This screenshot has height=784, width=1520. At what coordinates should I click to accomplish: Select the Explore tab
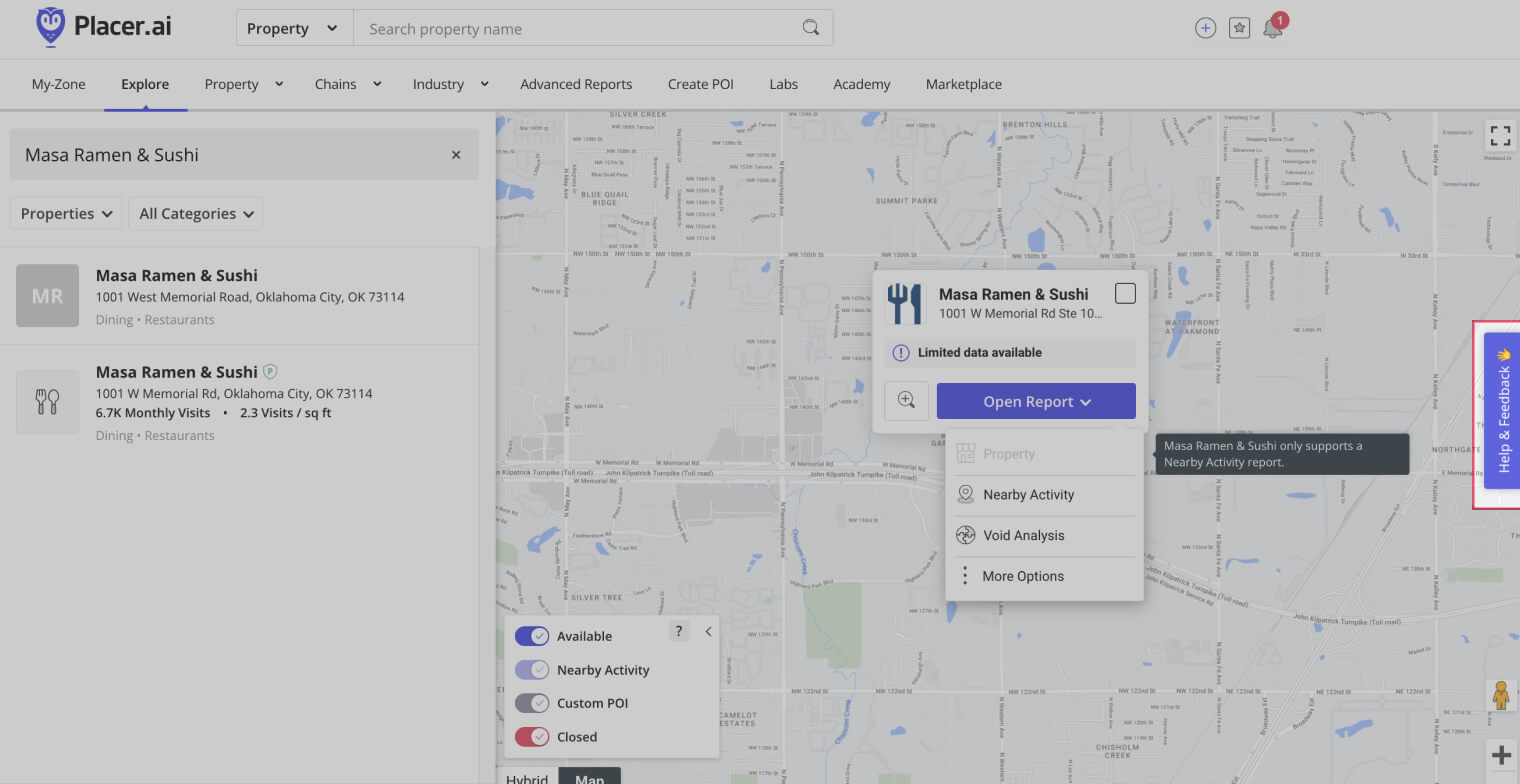coord(145,84)
